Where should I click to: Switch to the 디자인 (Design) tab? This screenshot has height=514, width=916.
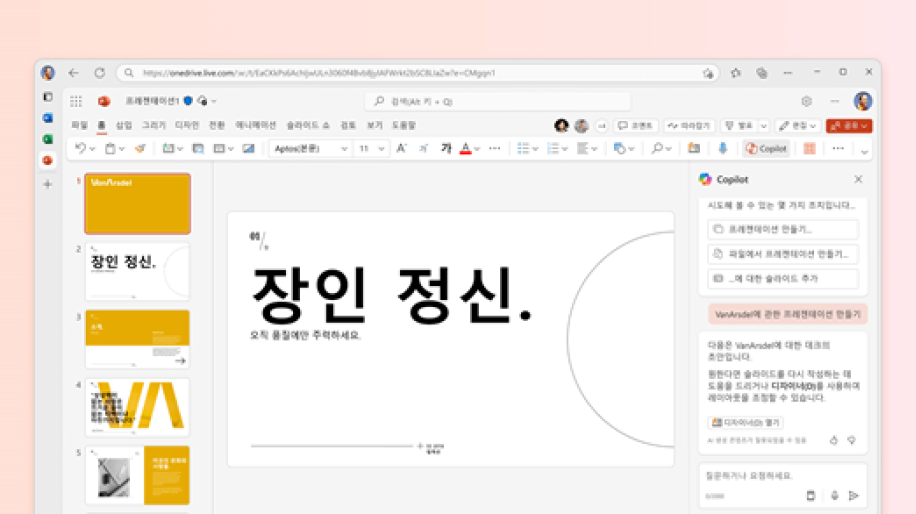(187, 125)
